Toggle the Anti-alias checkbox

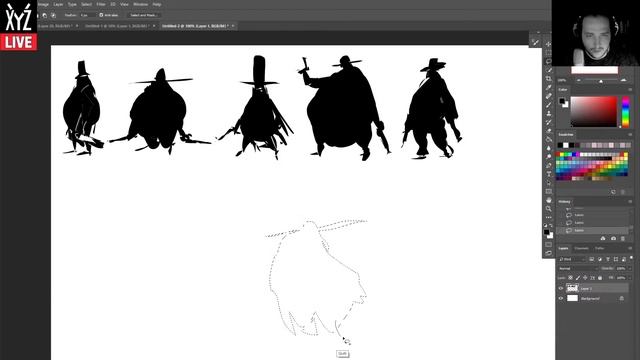pos(101,15)
